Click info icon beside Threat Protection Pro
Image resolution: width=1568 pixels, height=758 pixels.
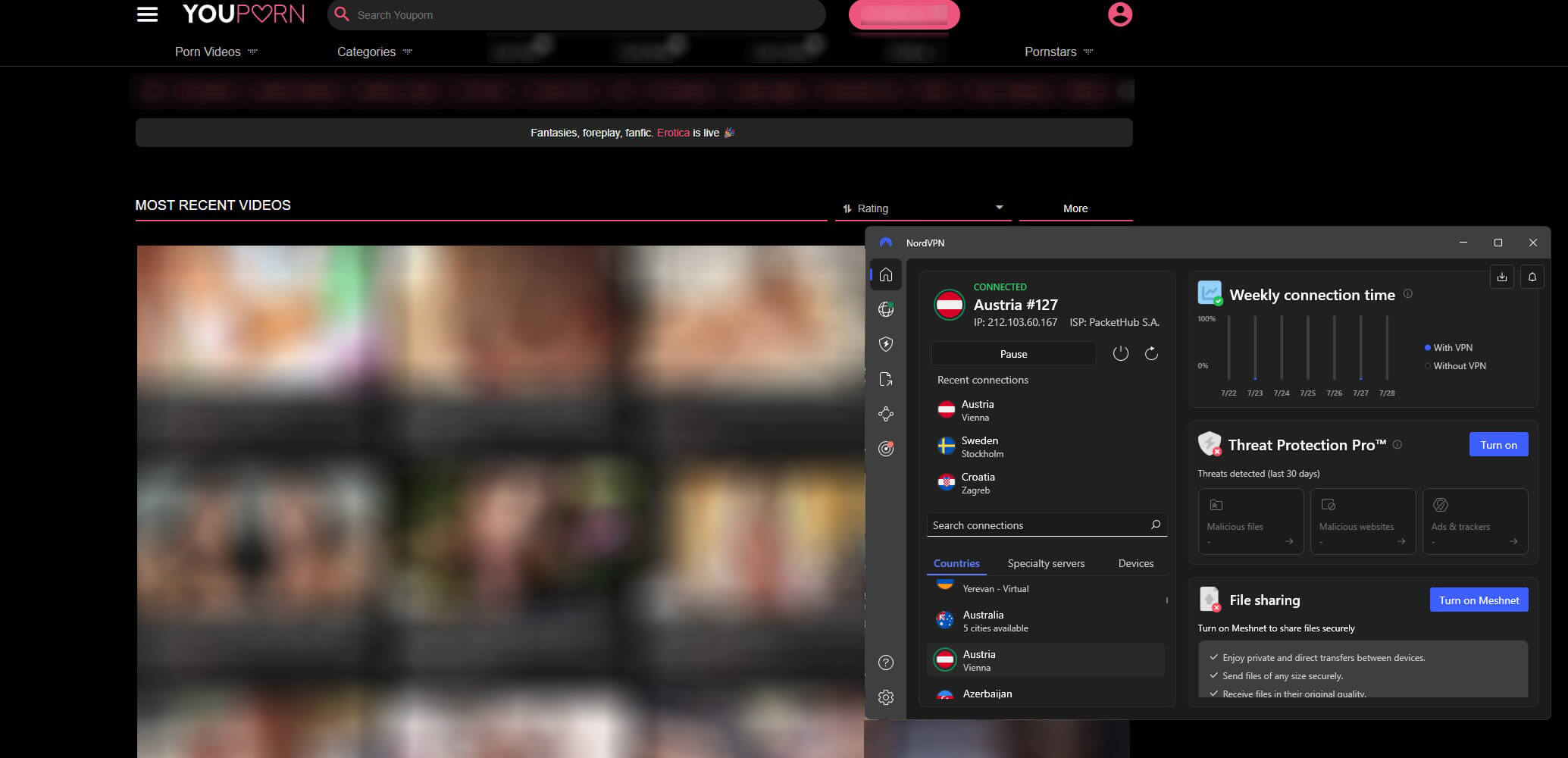(1397, 445)
